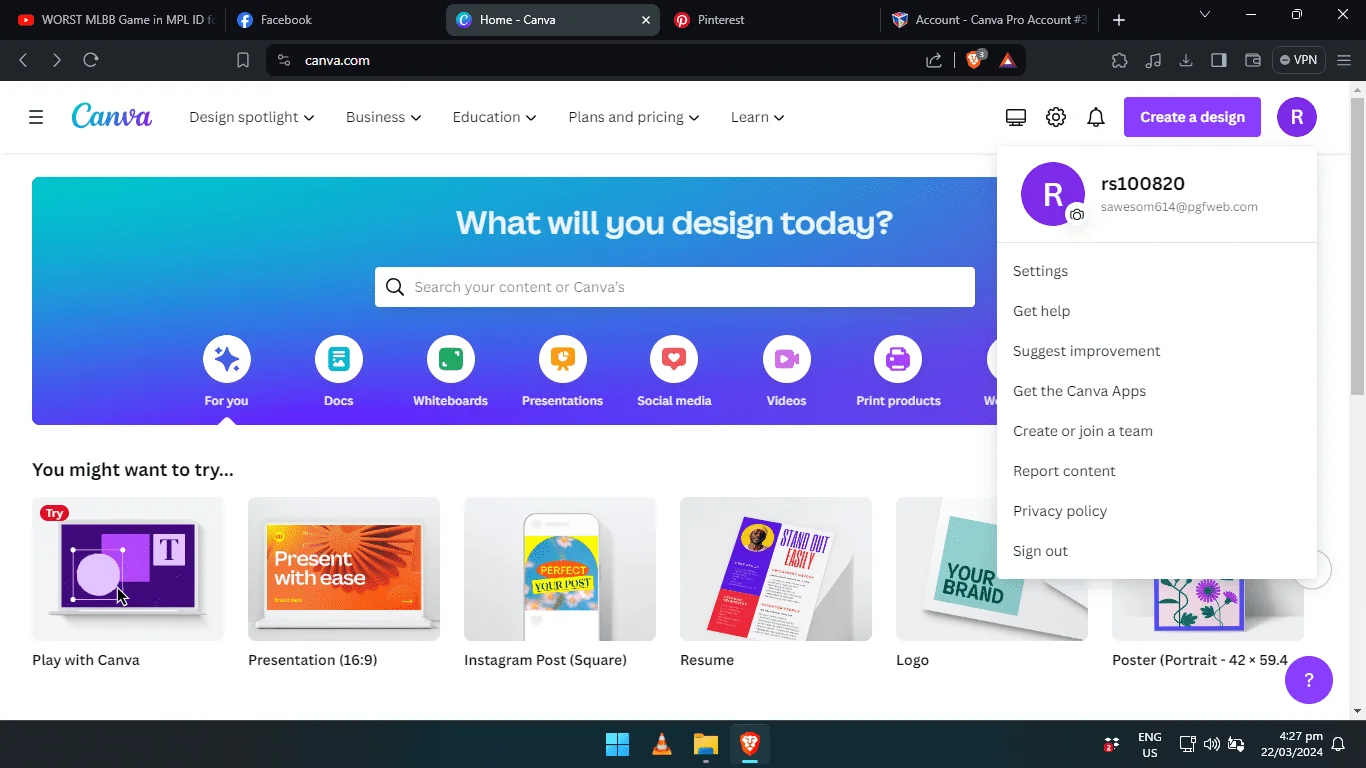Expand the Plans and pricing dropdown
The image size is (1366, 768).
point(634,117)
